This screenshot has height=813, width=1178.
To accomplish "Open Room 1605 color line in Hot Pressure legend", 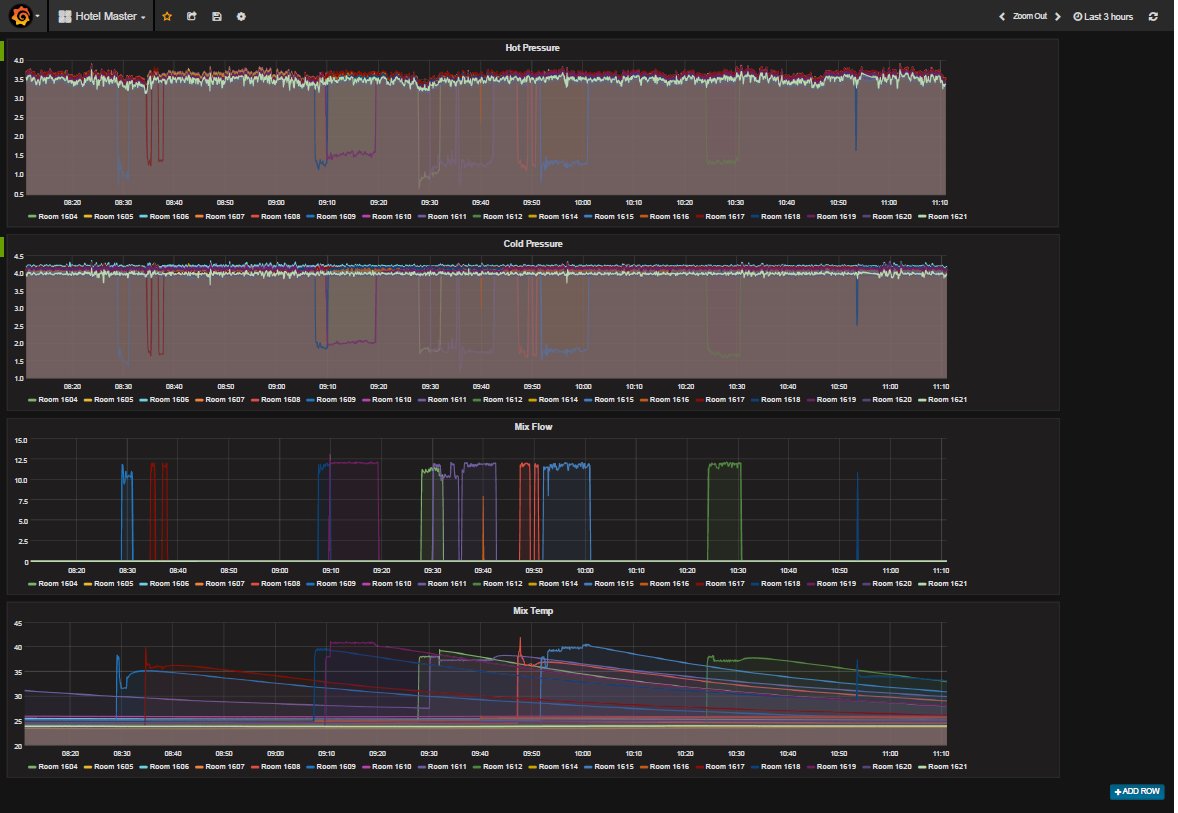I will pyautogui.click(x=87, y=216).
